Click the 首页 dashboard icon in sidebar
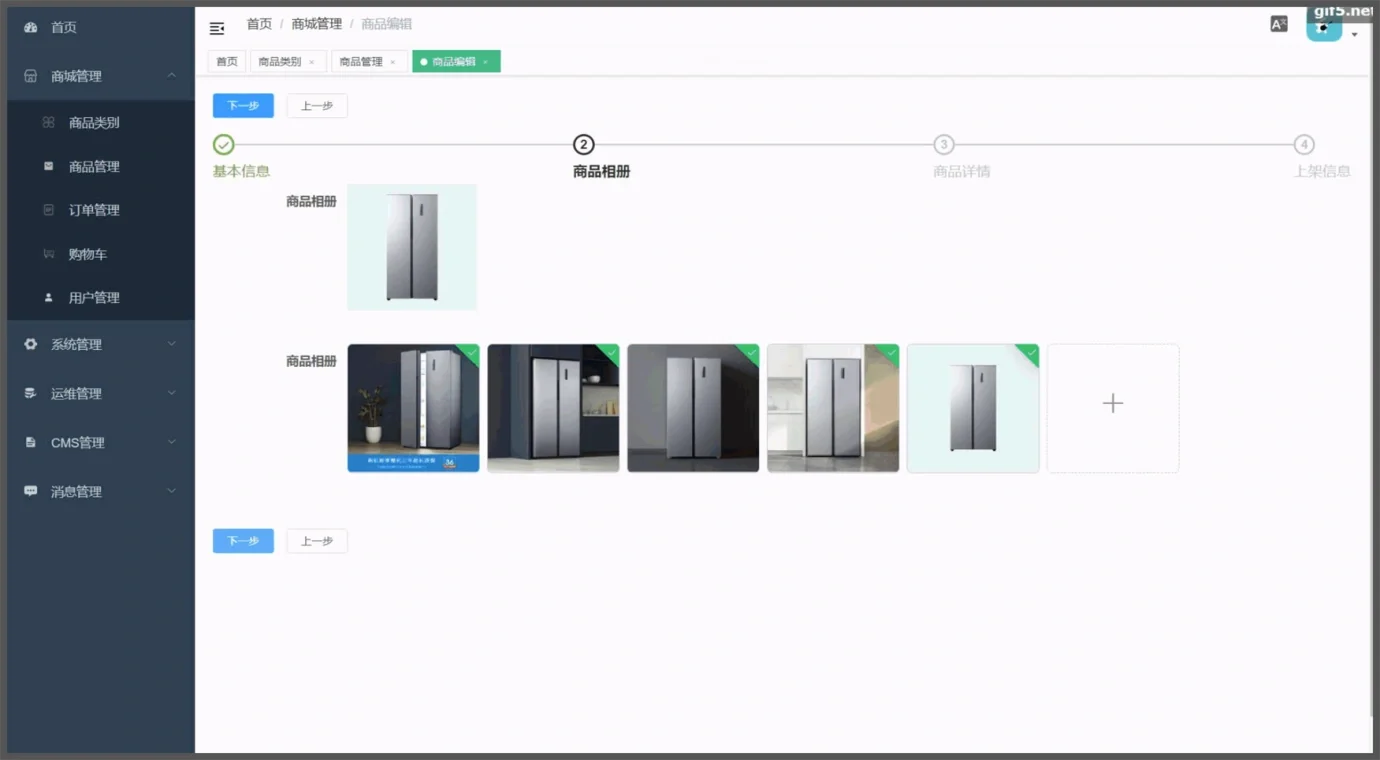Viewport: 1380px width, 760px height. coord(30,28)
